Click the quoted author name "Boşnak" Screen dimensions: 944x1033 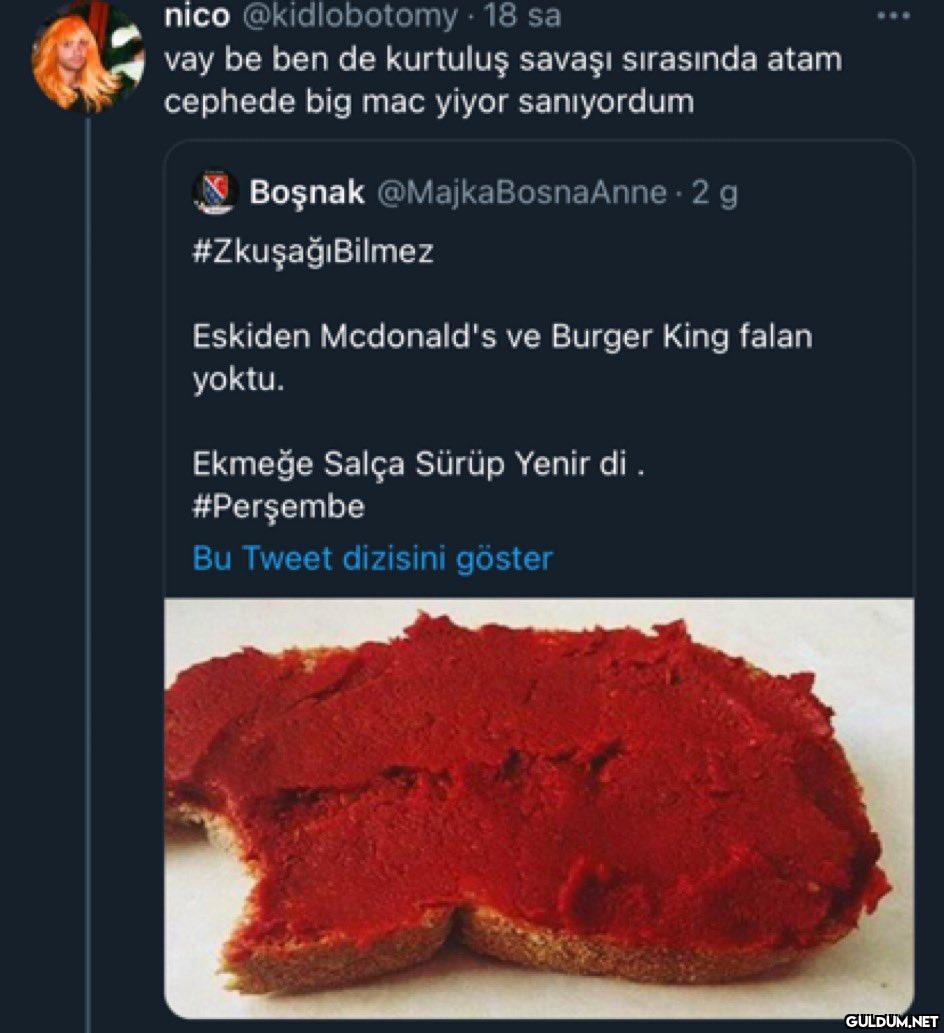tap(307, 193)
